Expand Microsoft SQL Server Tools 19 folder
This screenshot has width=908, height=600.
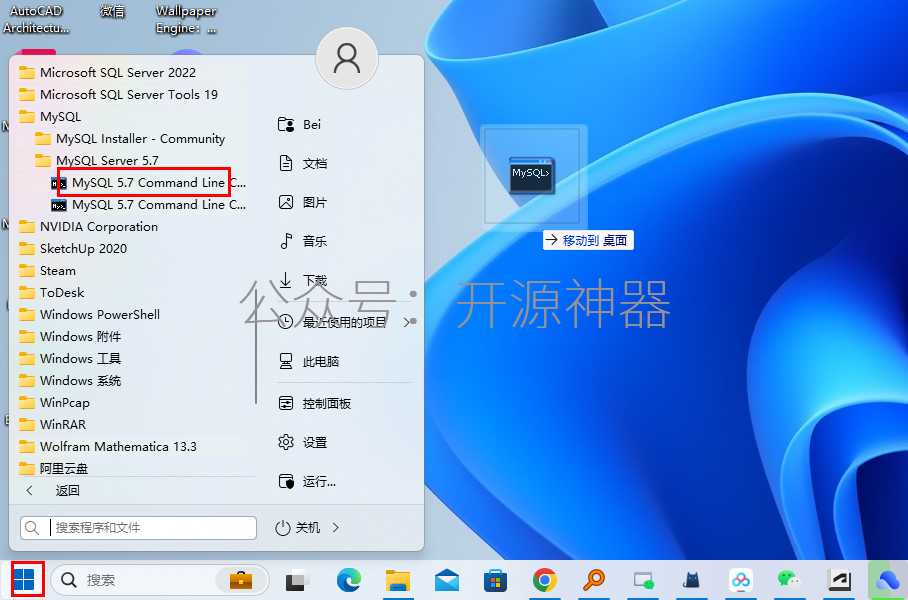(118, 94)
